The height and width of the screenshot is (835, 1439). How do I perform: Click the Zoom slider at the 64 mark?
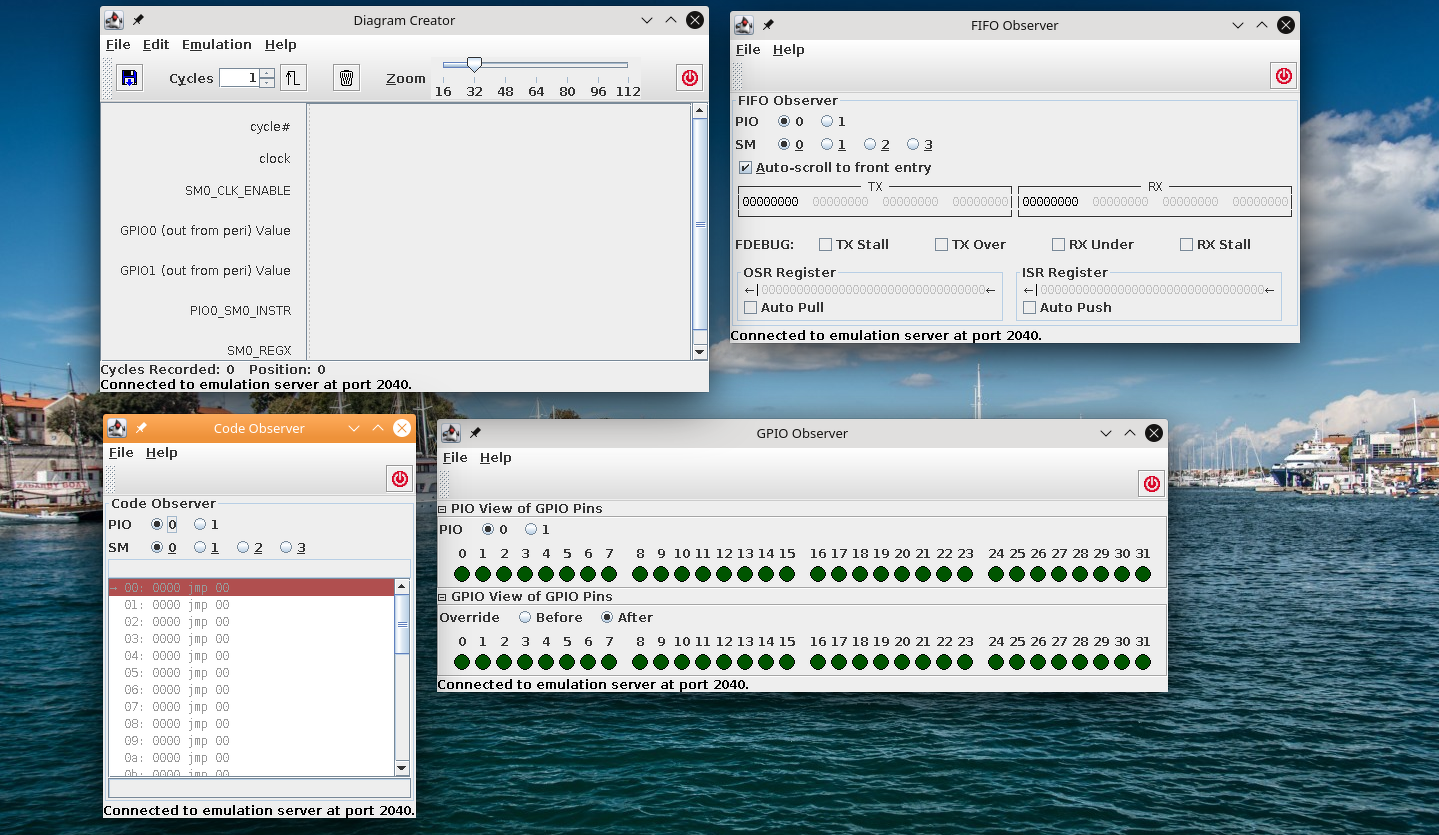tap(537, 66)
